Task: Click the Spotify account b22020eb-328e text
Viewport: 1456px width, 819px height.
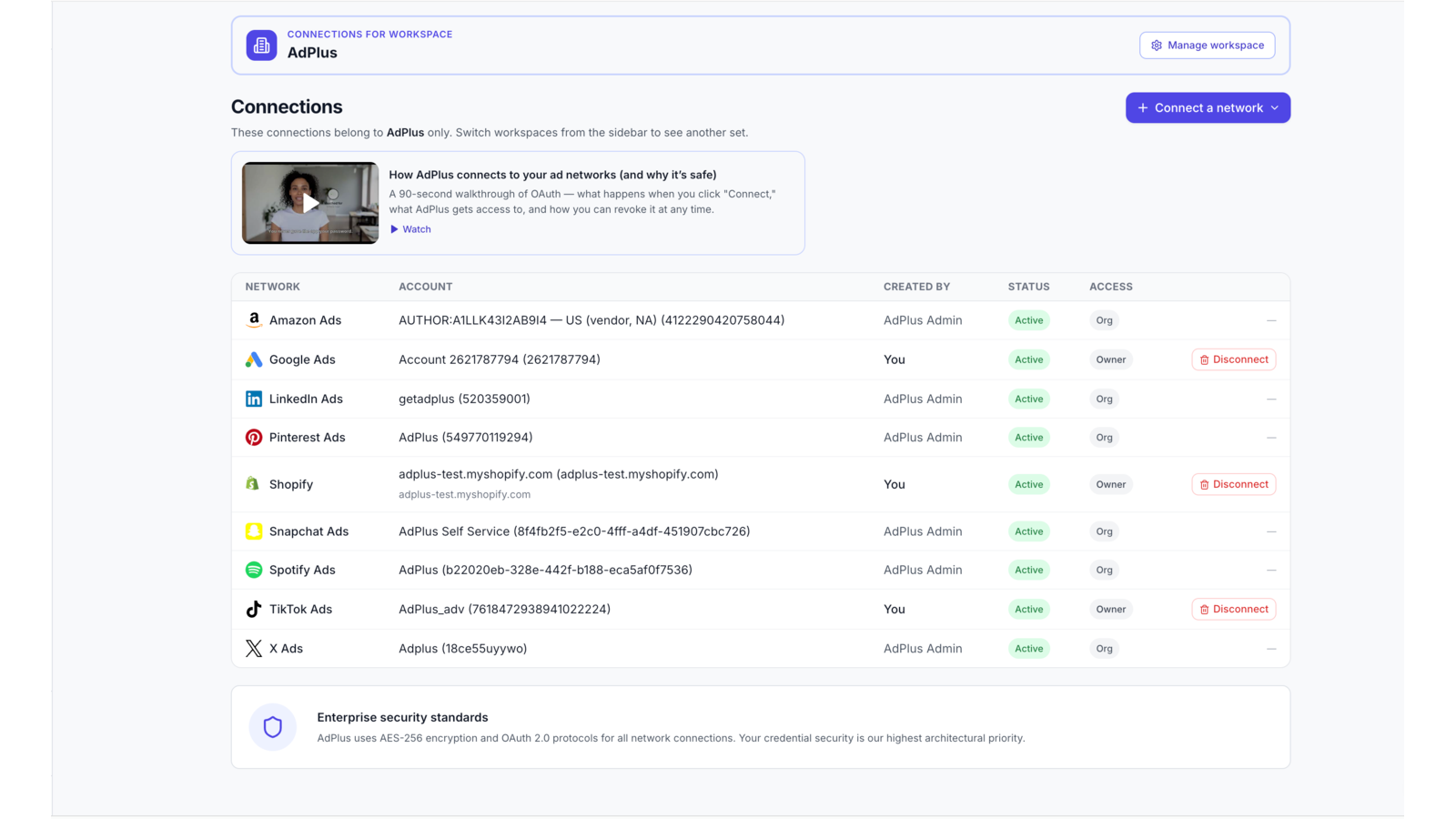Action: tap(545, 570)
